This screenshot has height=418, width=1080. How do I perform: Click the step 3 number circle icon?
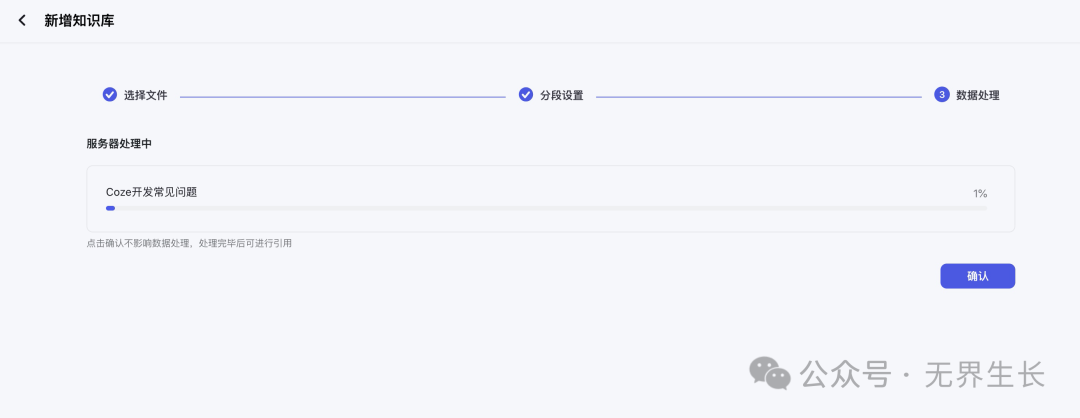pos(942,95)
